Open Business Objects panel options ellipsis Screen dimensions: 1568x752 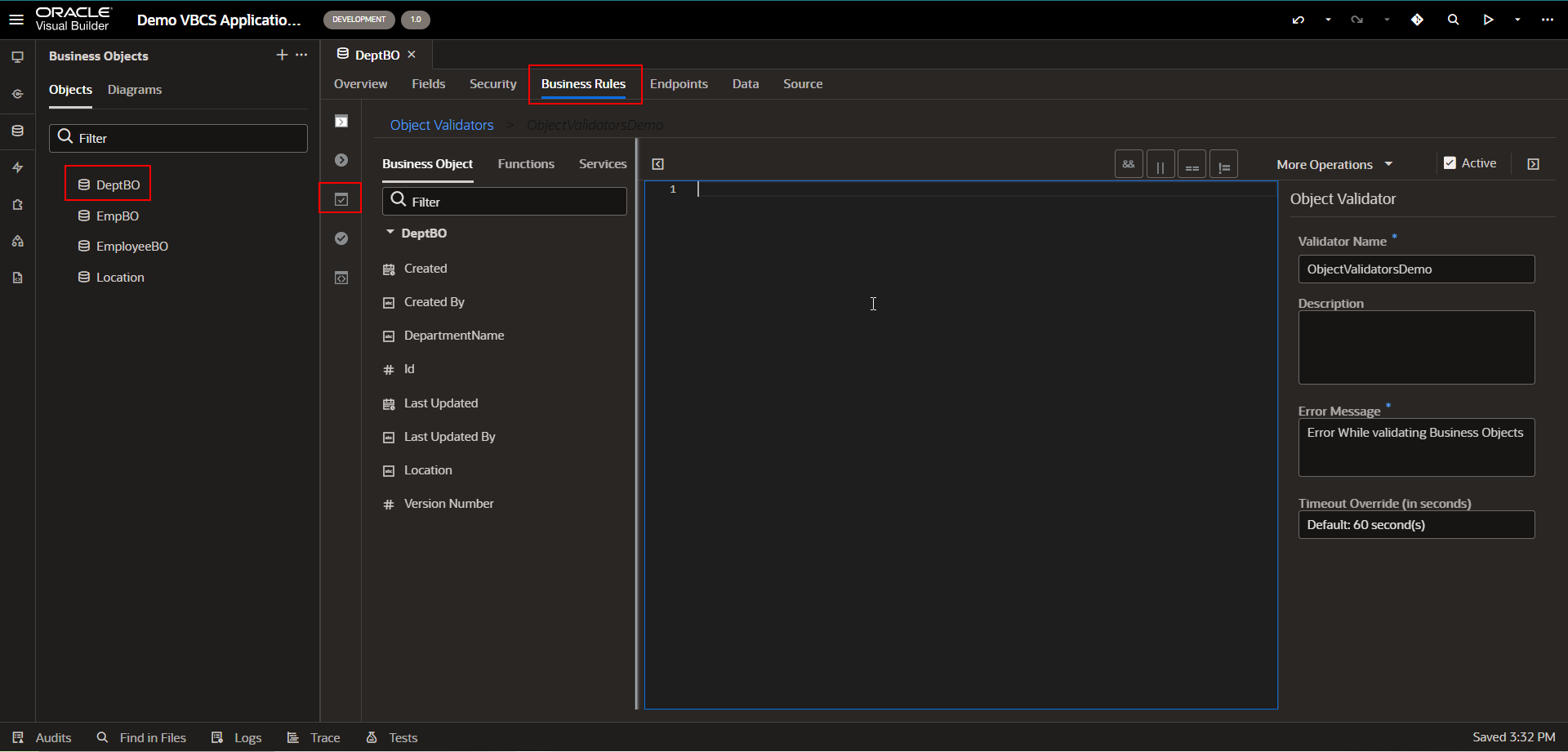301,55
